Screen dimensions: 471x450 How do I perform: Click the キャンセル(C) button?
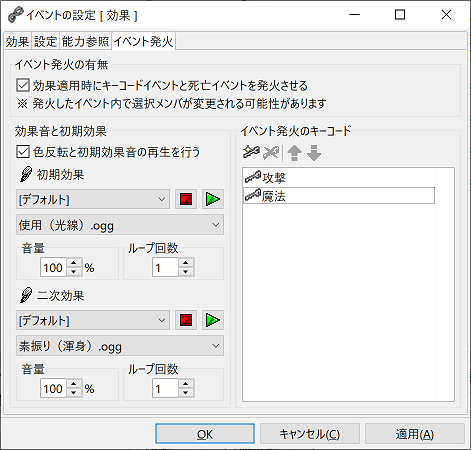tap(310, 434)
